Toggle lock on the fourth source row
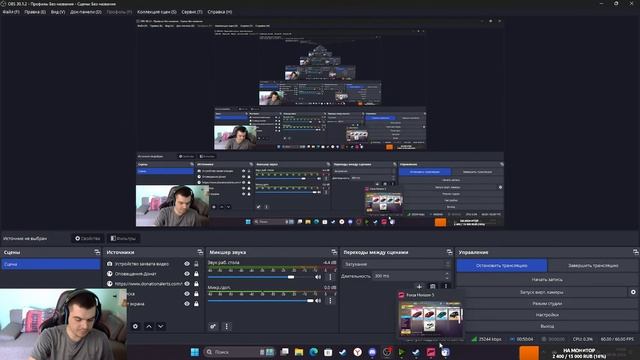640x360 pixels. [196, 294]
